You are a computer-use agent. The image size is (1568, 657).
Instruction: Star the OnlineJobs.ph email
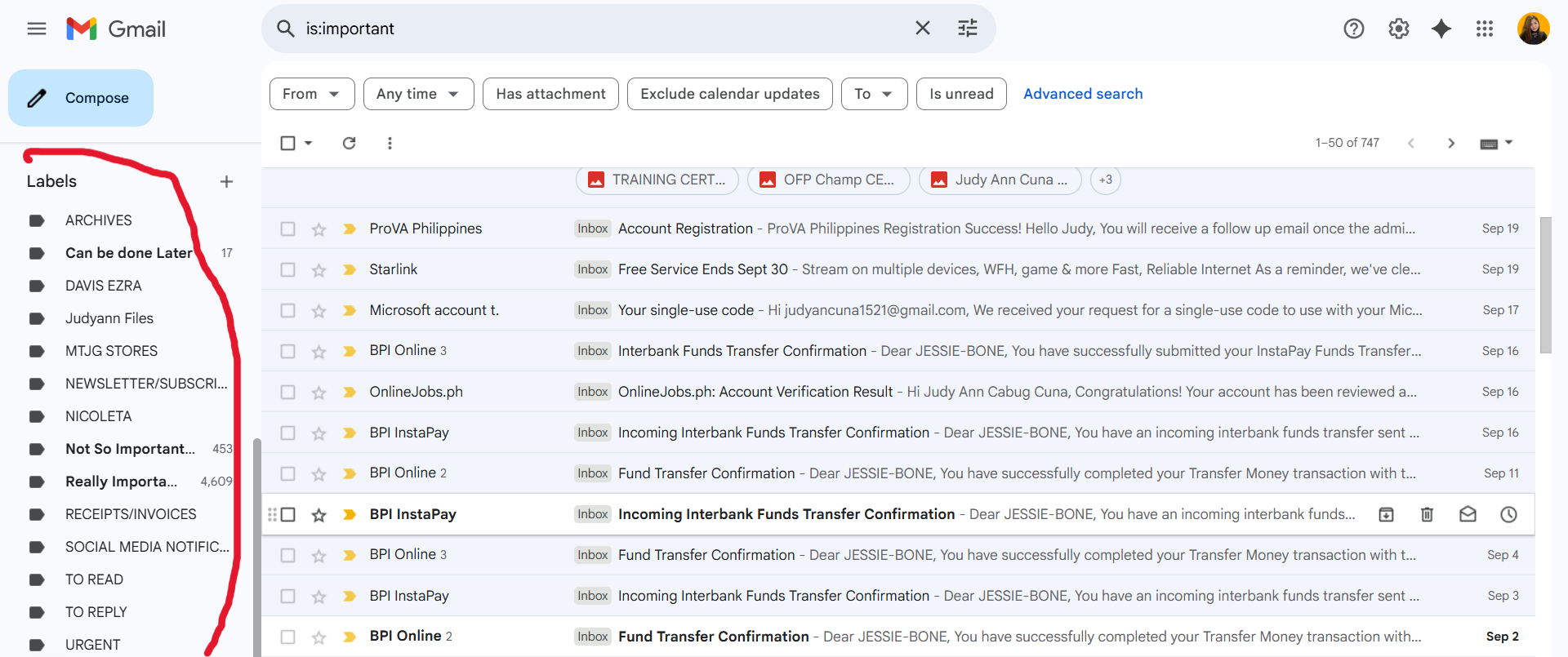(x=318, y=393)
